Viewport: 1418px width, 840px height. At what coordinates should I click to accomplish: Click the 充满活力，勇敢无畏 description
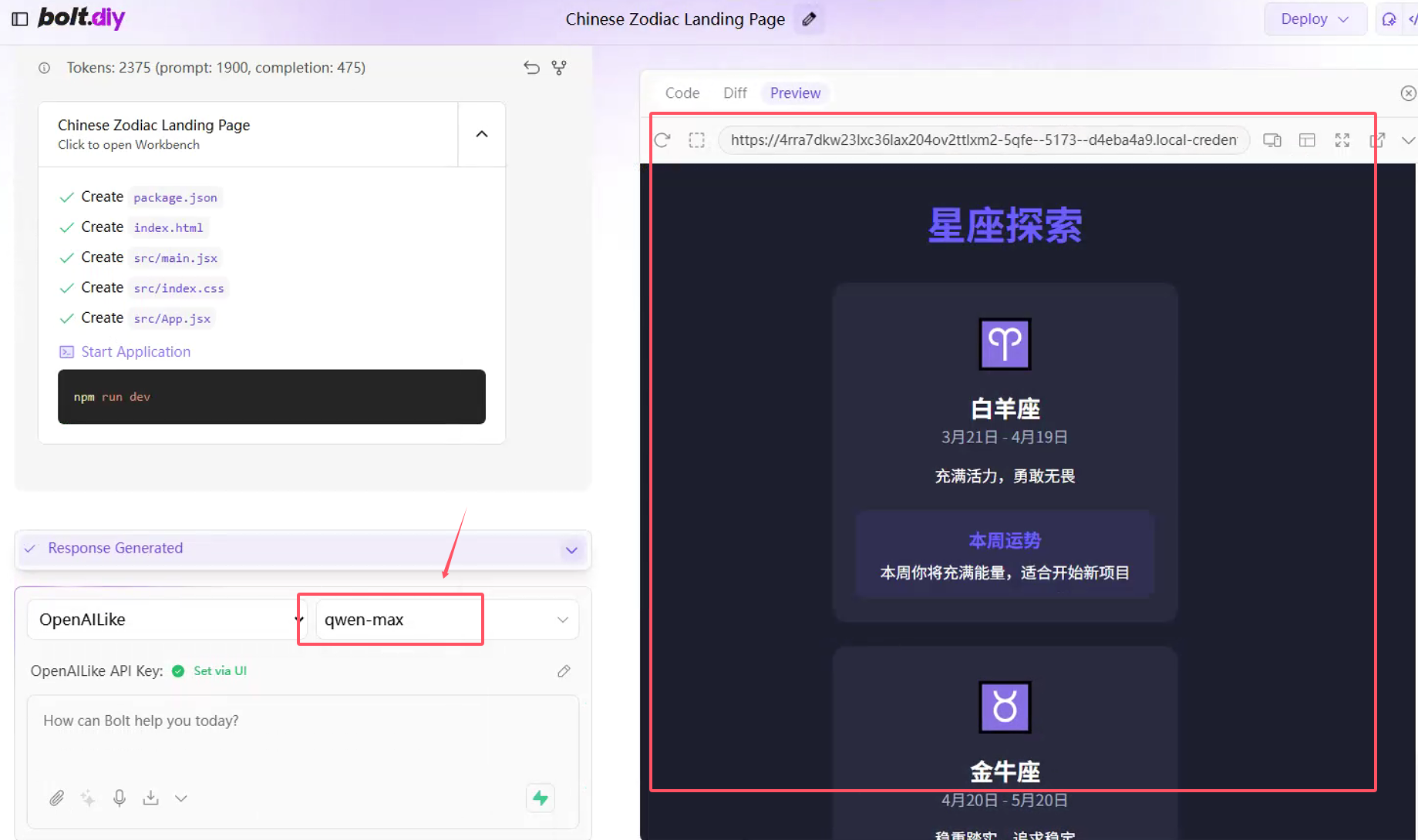click(1005, 476)
